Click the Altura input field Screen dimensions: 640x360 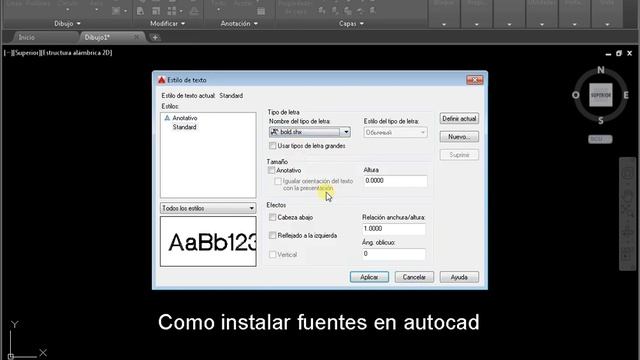coord(395,181)
